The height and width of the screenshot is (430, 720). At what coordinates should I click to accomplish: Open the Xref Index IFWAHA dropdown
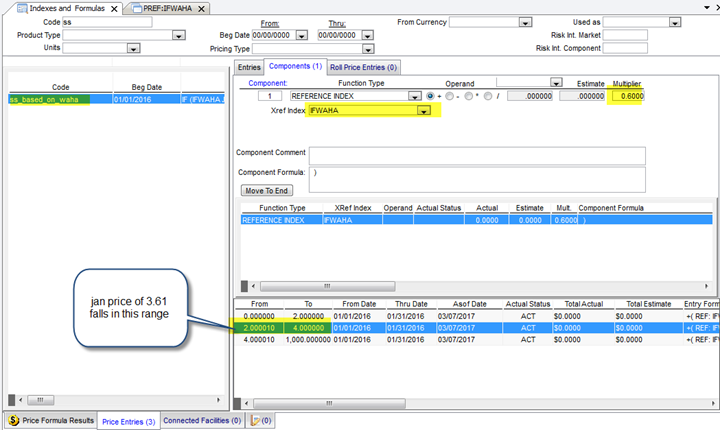point(424,111)
